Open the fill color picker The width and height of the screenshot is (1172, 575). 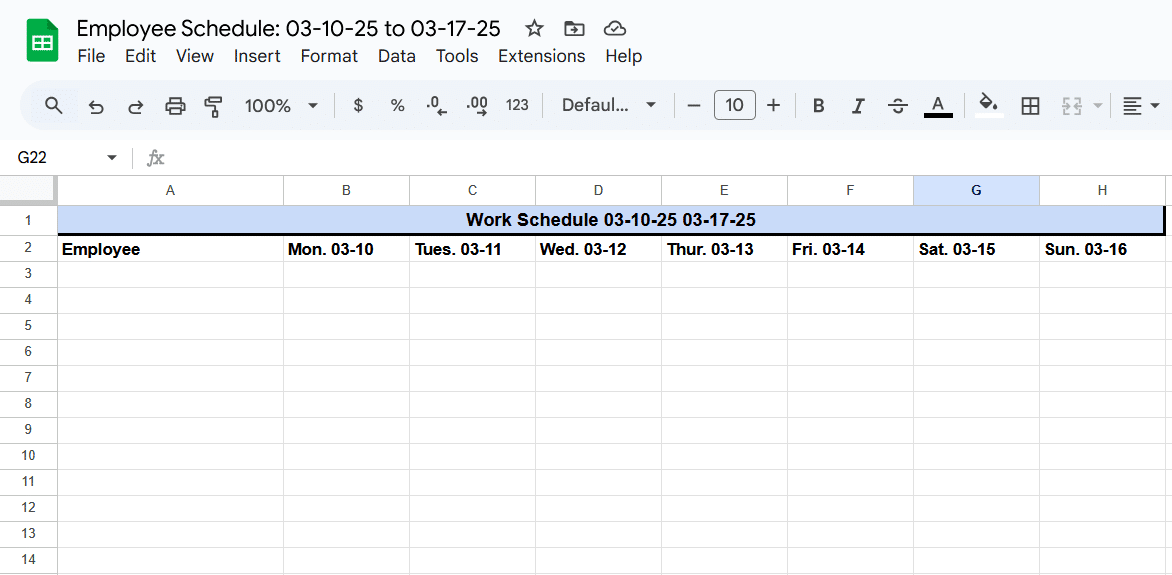pos(990,105)
